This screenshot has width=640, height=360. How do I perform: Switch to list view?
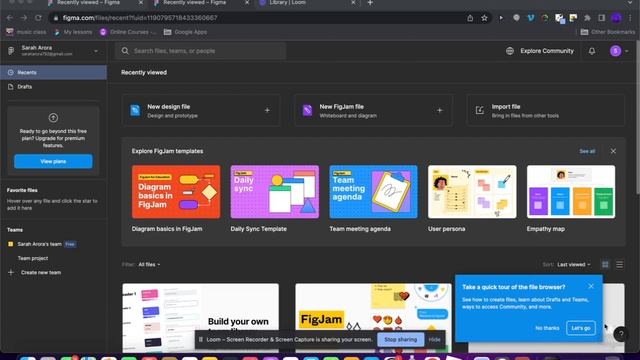[x=619, y=264]
